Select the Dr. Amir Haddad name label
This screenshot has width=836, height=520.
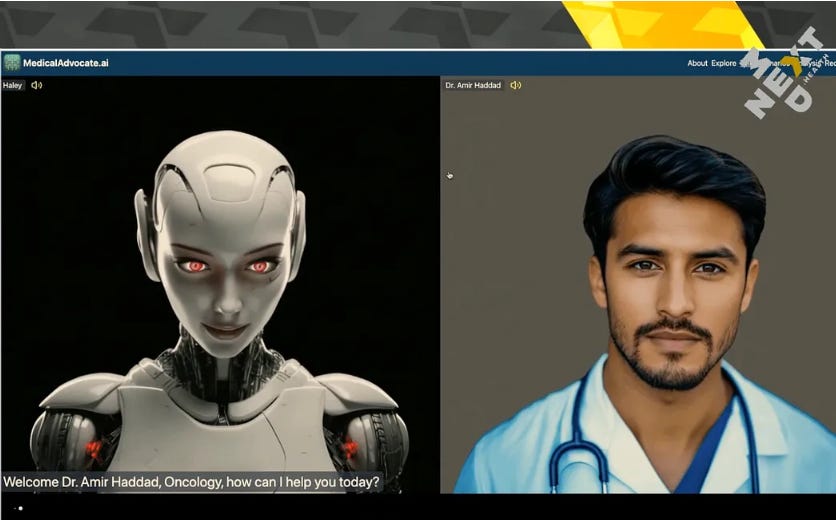coord(473,85)
